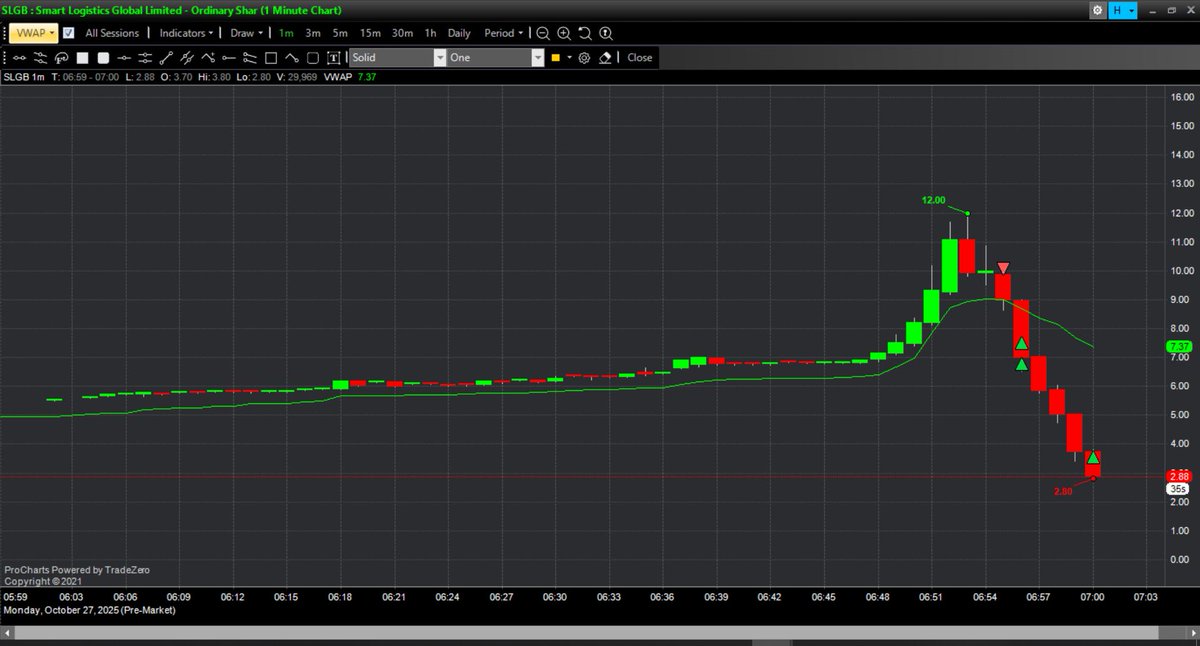Select the rectangle drawing tool
This screenshot has height=646, width=1200.
coord(270,57)
